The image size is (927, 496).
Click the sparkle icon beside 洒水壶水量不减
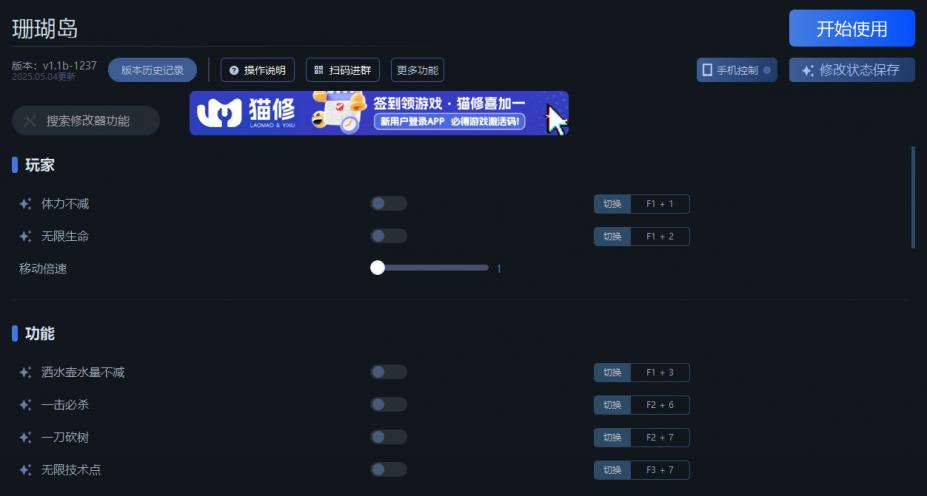[25, 372]
